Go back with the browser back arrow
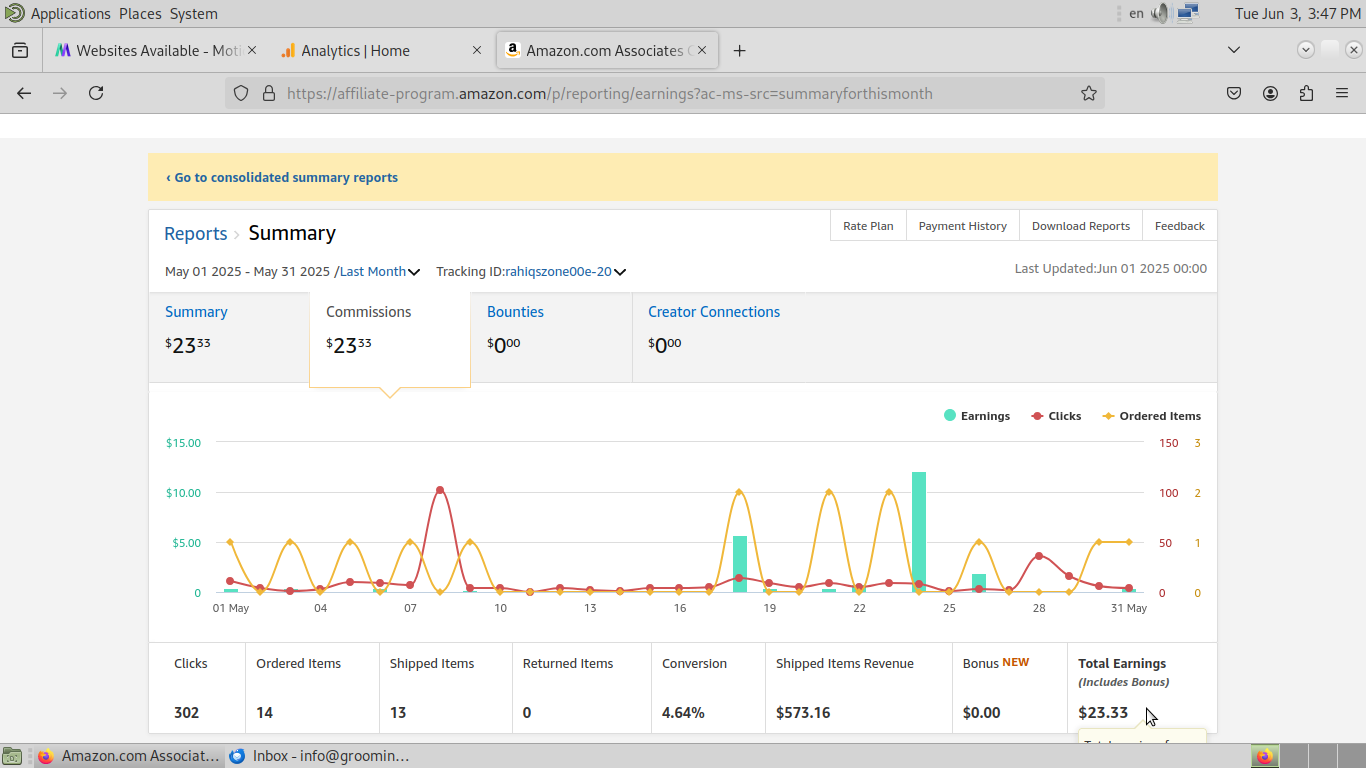Viewport: 1366px width, 768px height. pyautogui.click(x=24, y=93)
